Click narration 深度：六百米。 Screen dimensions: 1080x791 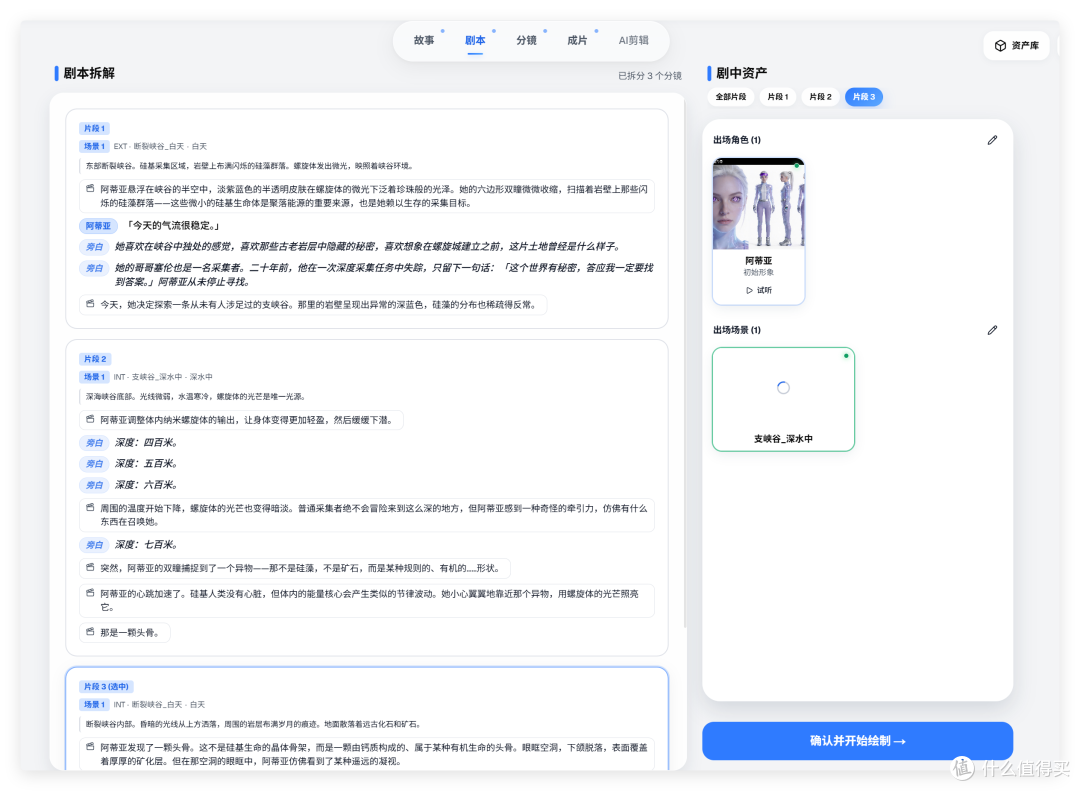pos(147,485)
